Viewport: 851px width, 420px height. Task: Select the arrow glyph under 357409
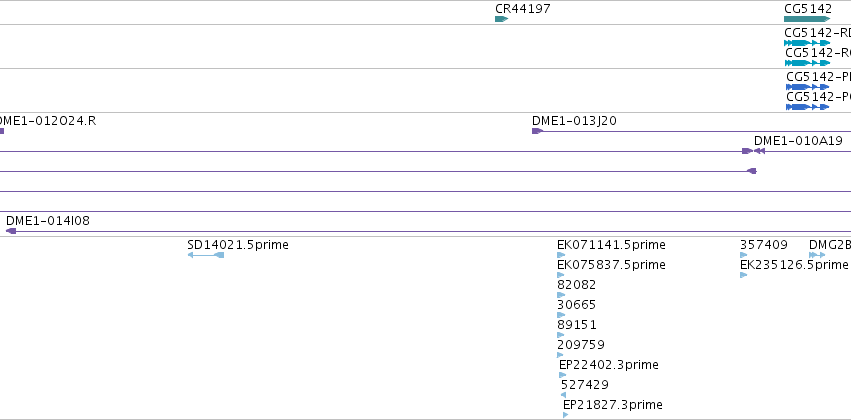click(x=744, y=255)
